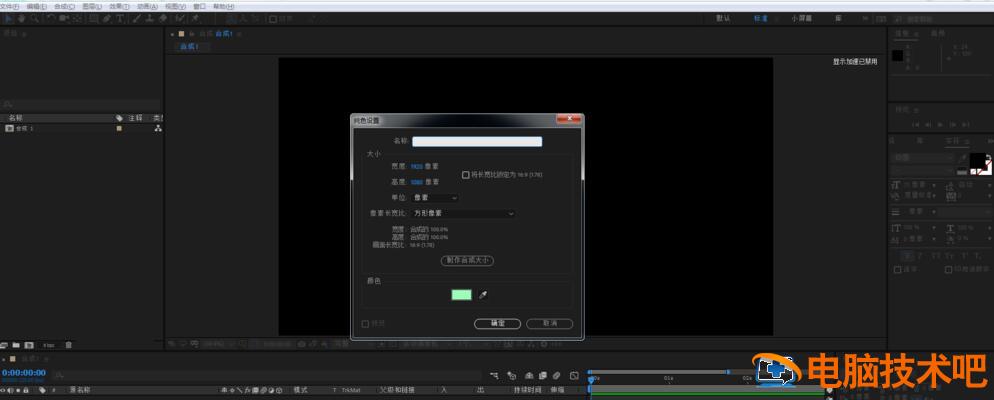
Task: Toggle the lock column in timeline header
Action: (25, 390)
